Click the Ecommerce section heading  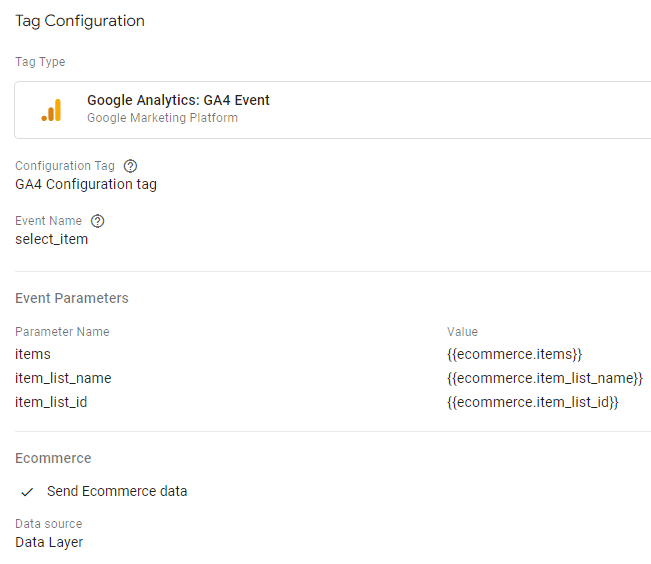(x=53, y=458)
